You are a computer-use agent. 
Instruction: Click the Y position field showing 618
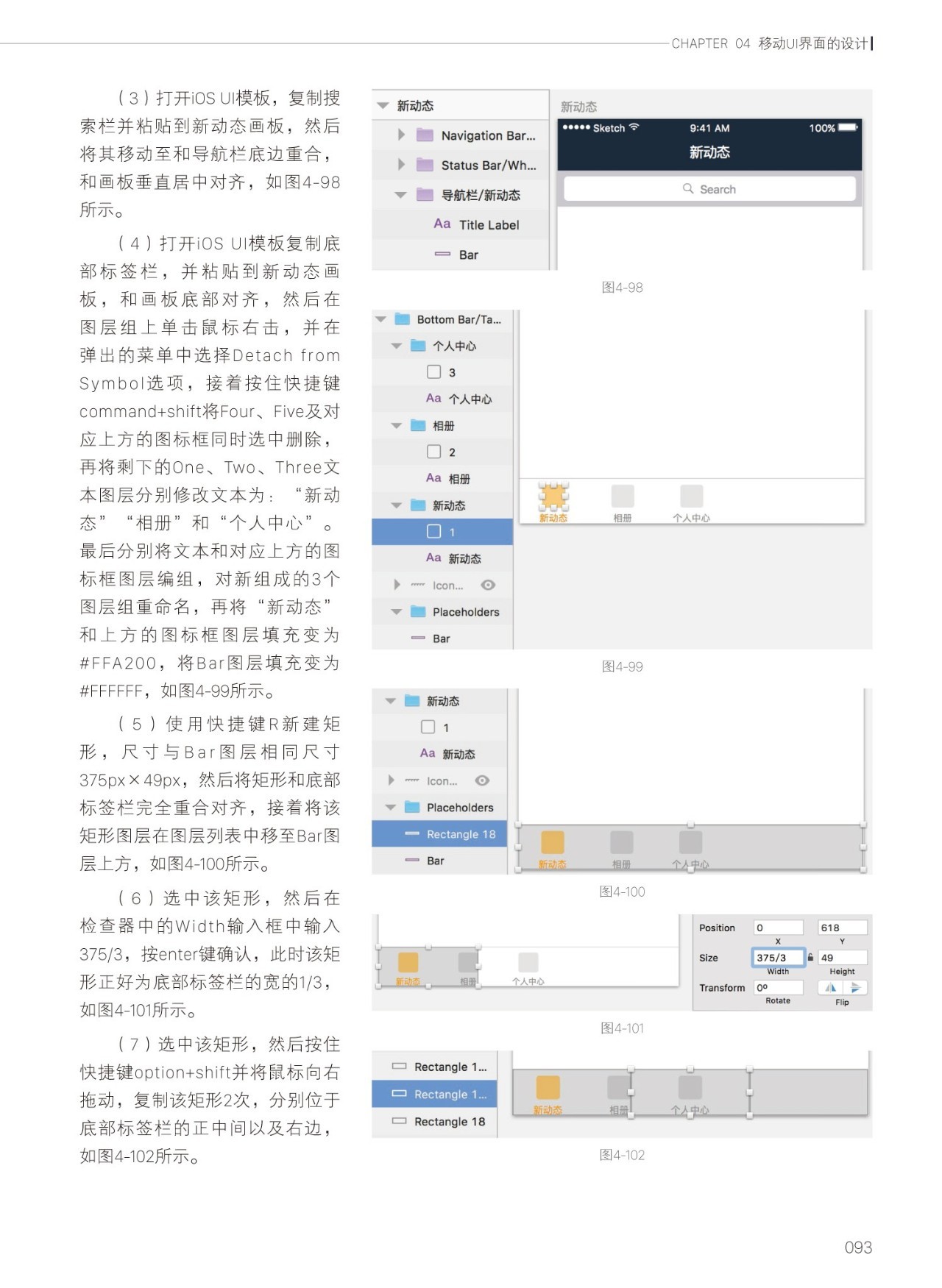(843, 928)
